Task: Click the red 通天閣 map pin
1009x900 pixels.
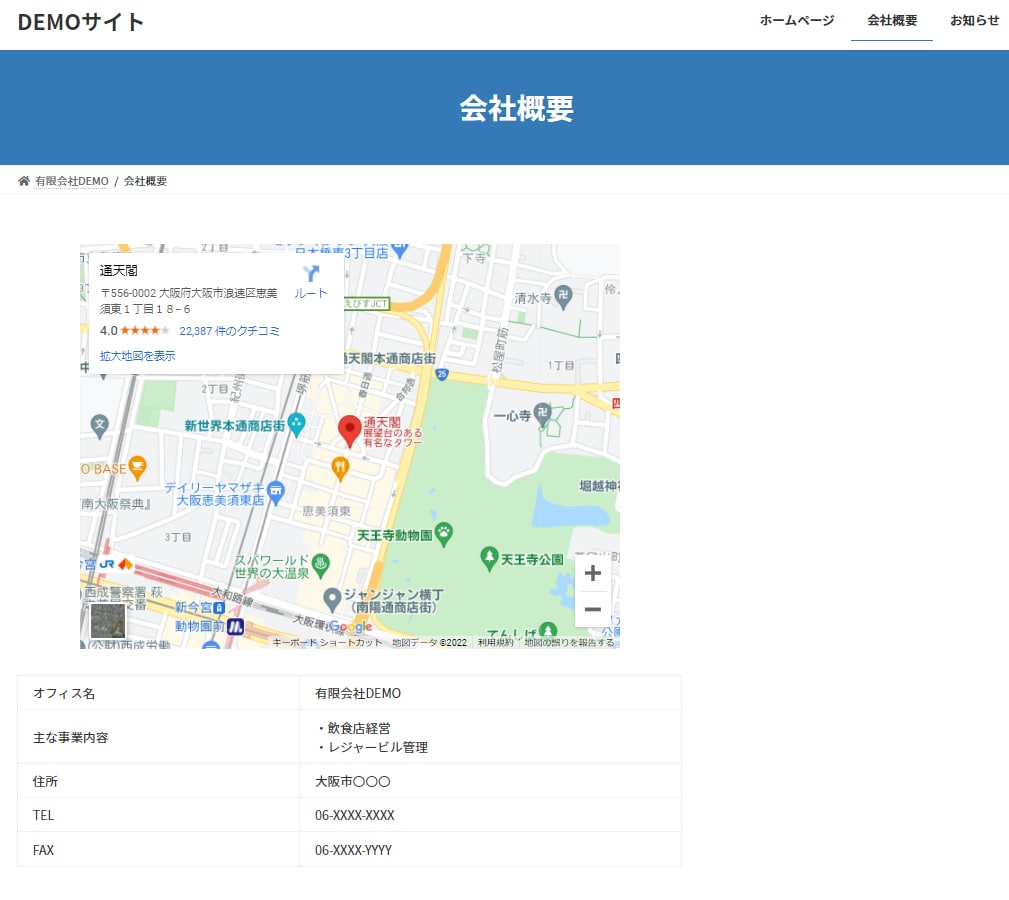Action: click(349, 430)
